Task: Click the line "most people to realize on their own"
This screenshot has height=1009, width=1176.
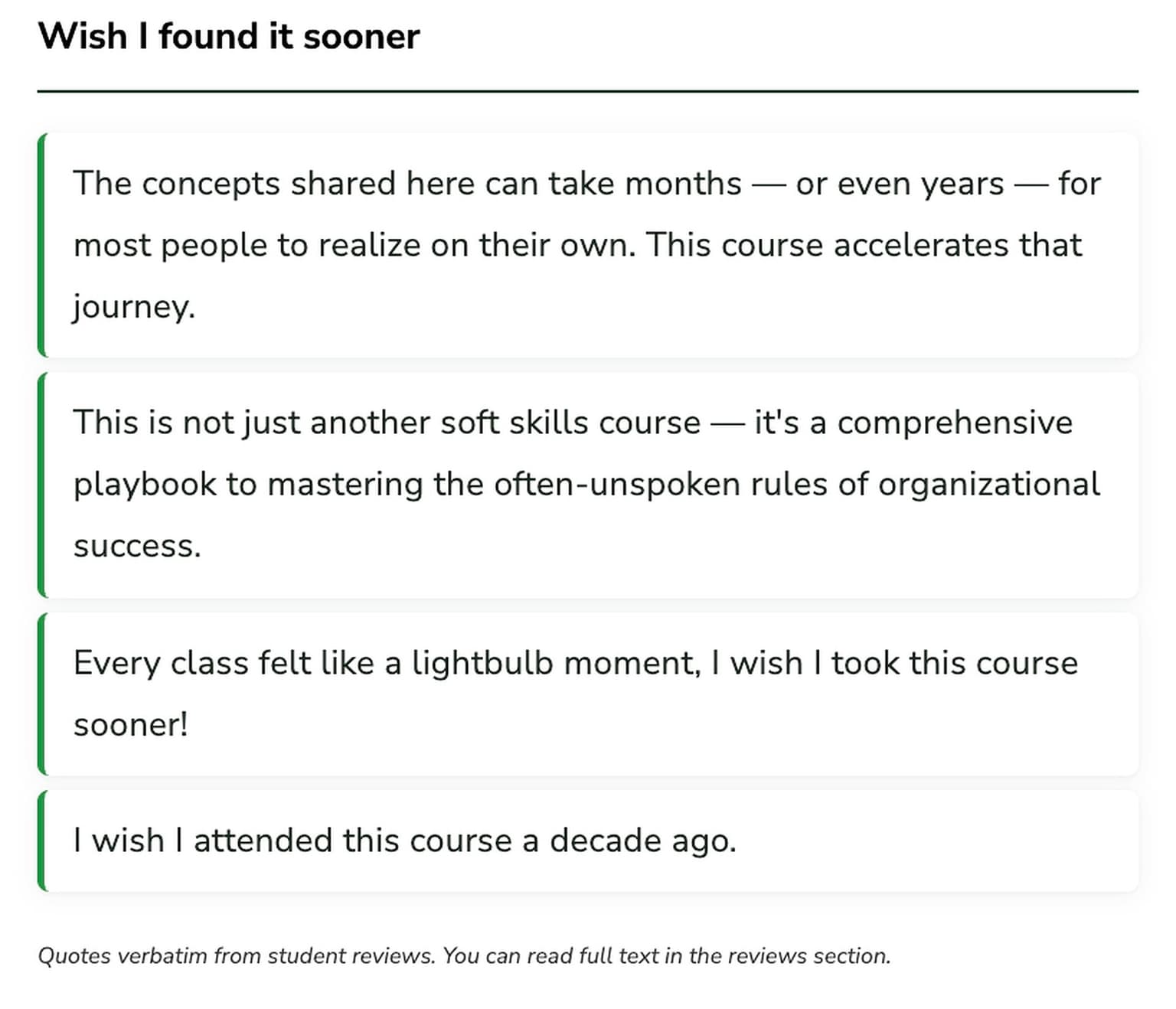Action: click(353, 246)
